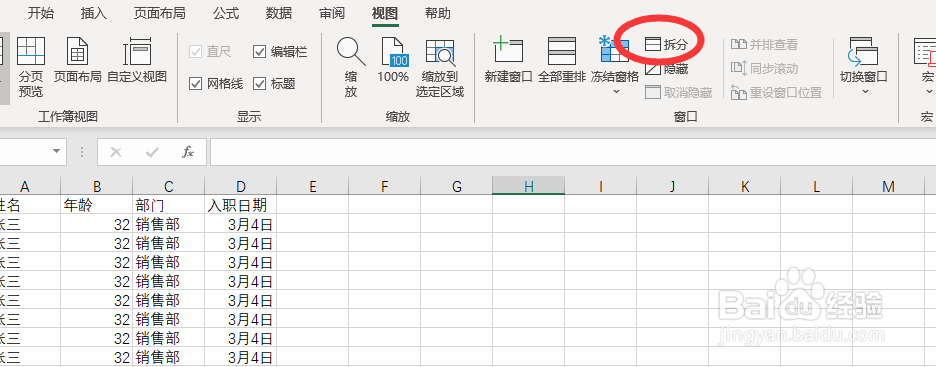936x367 pixels.
Task: Open the 公式 (Formulas) tab
Action: 226,13
